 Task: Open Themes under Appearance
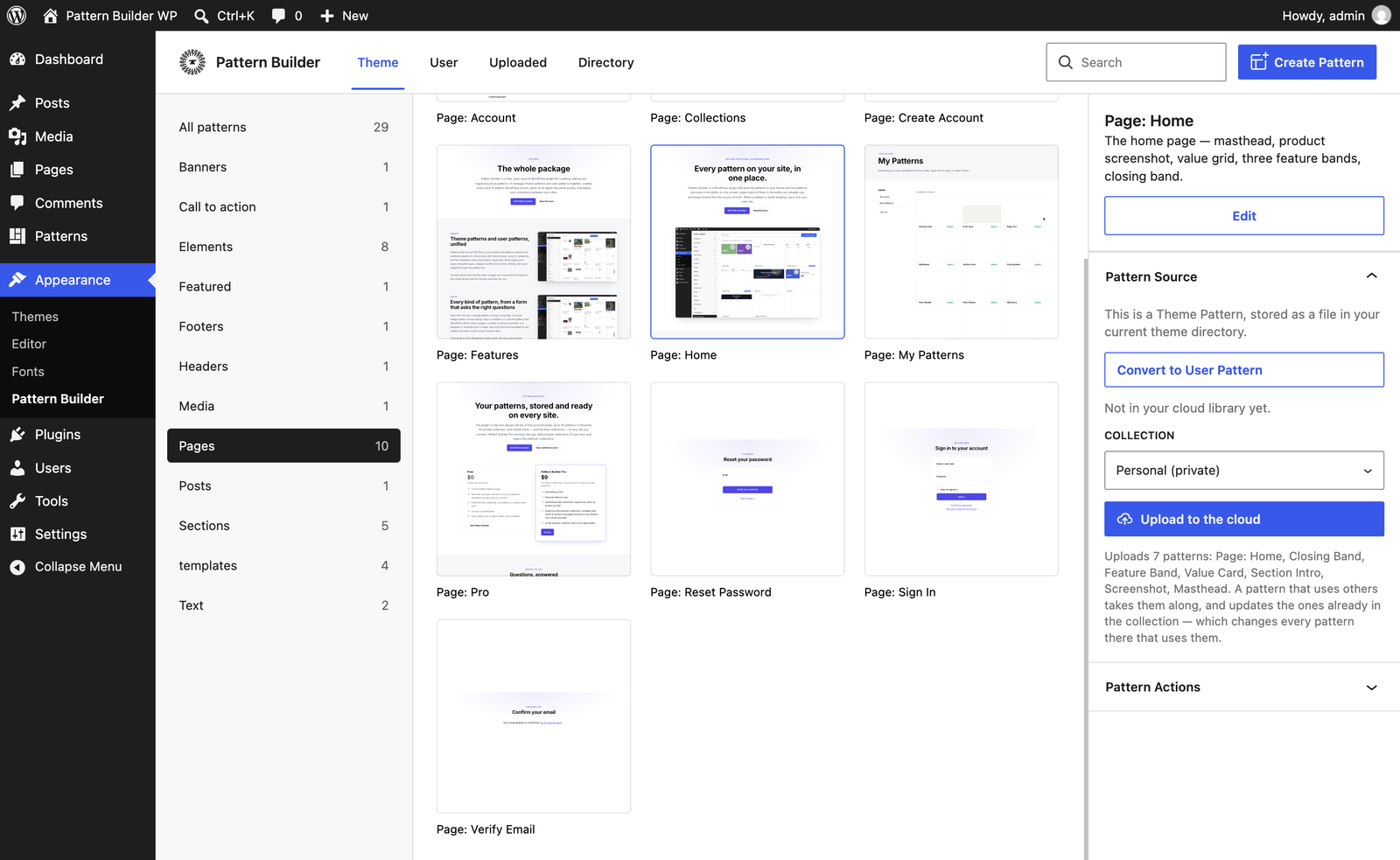[35, 317]
